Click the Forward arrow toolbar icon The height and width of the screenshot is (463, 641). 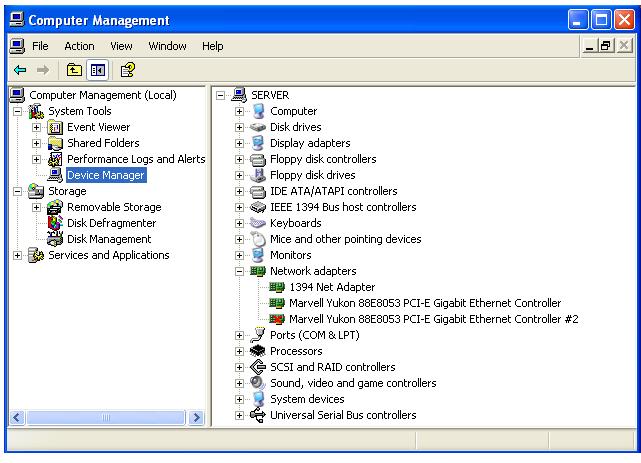(43, 70)
